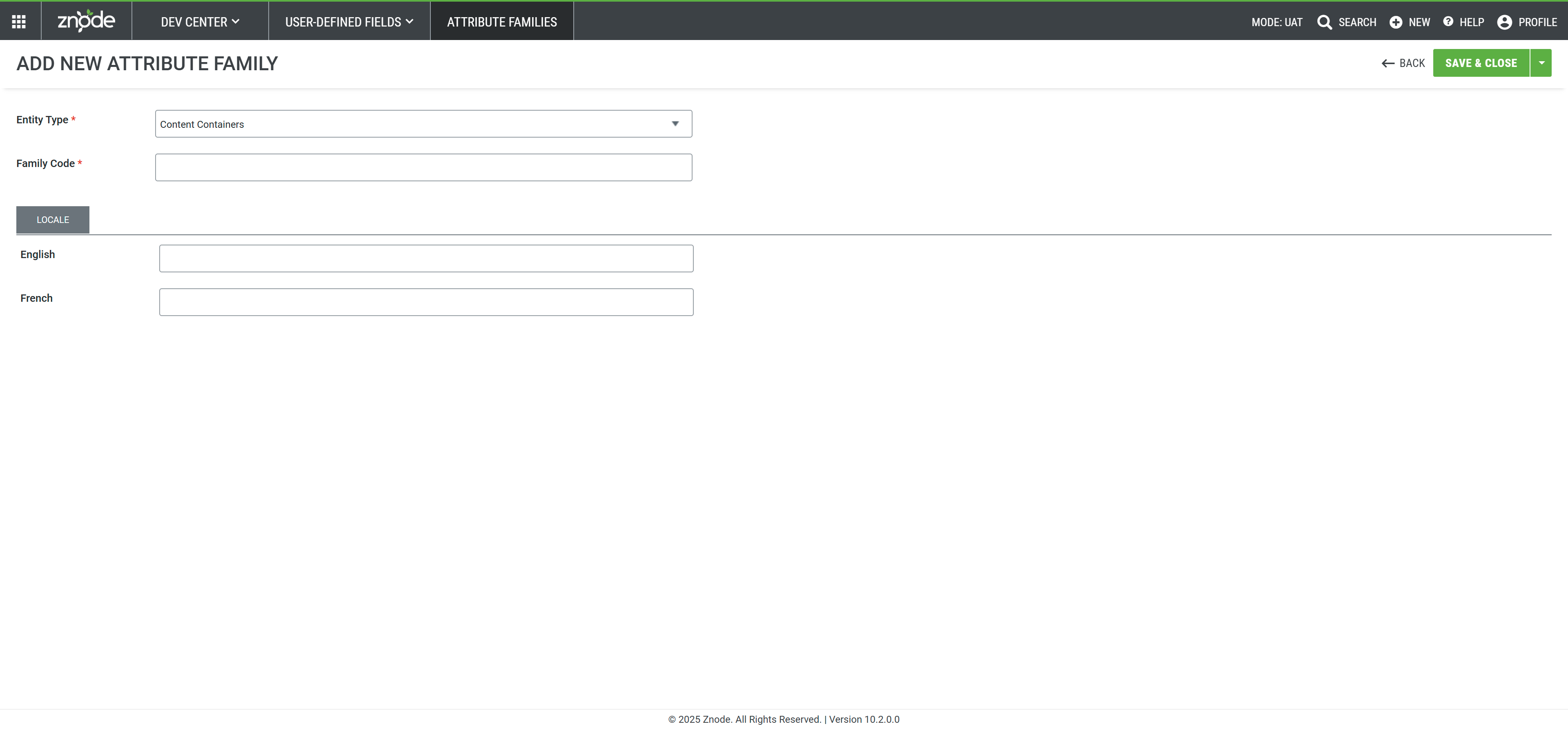Image resolution: width=1568 pixels, height=744 pixels.
Task: Open the Entity Type dropdown
Action: pos(423,124)
